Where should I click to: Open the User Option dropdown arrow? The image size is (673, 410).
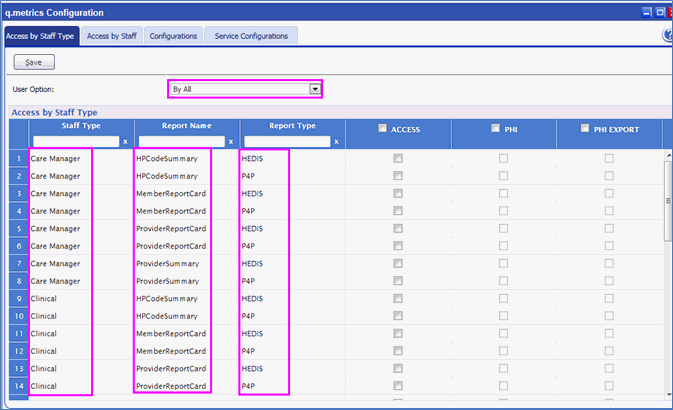tap(315, 89)
